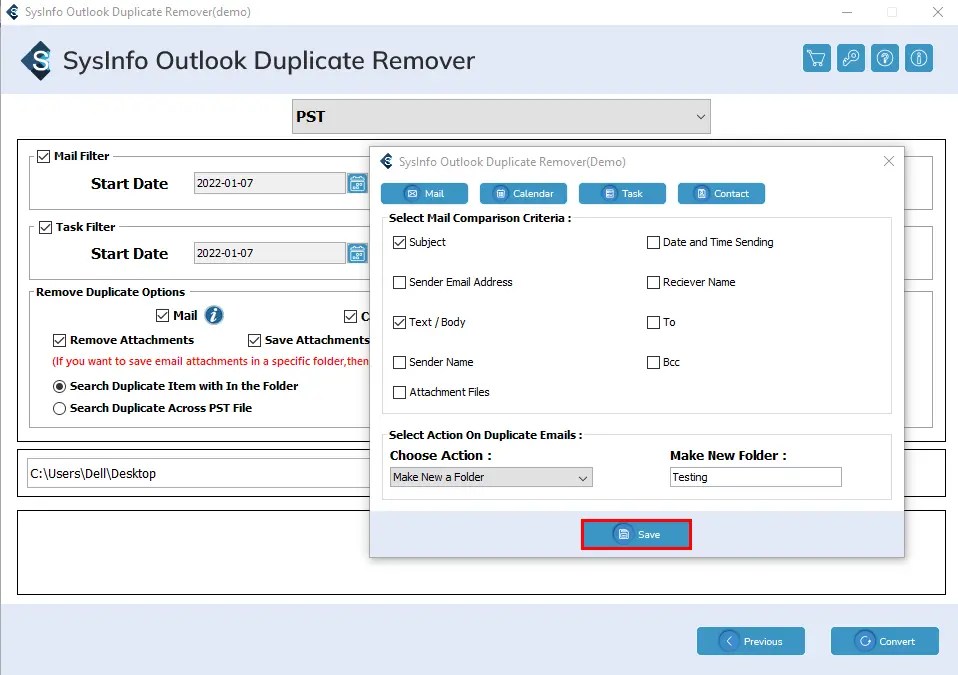Image resolution: width=958 pixels, height=675 pixels.
Task: Open license activation via the key icon
Action: [850, 58]
